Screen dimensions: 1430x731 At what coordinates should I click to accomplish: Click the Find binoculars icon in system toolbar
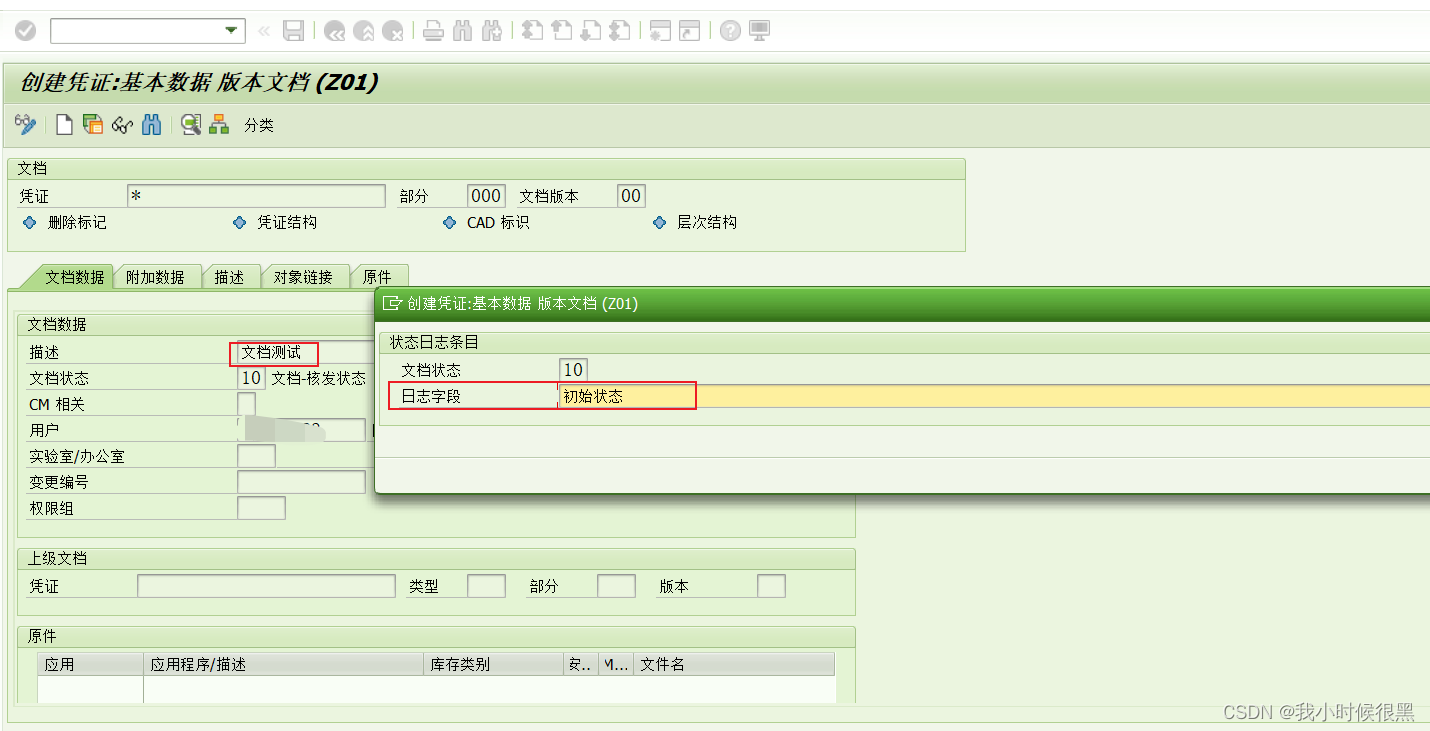pos(462,31)
